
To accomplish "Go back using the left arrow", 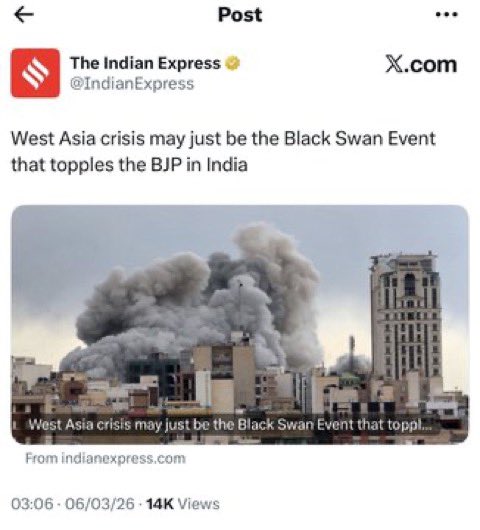I will (24, 15).
